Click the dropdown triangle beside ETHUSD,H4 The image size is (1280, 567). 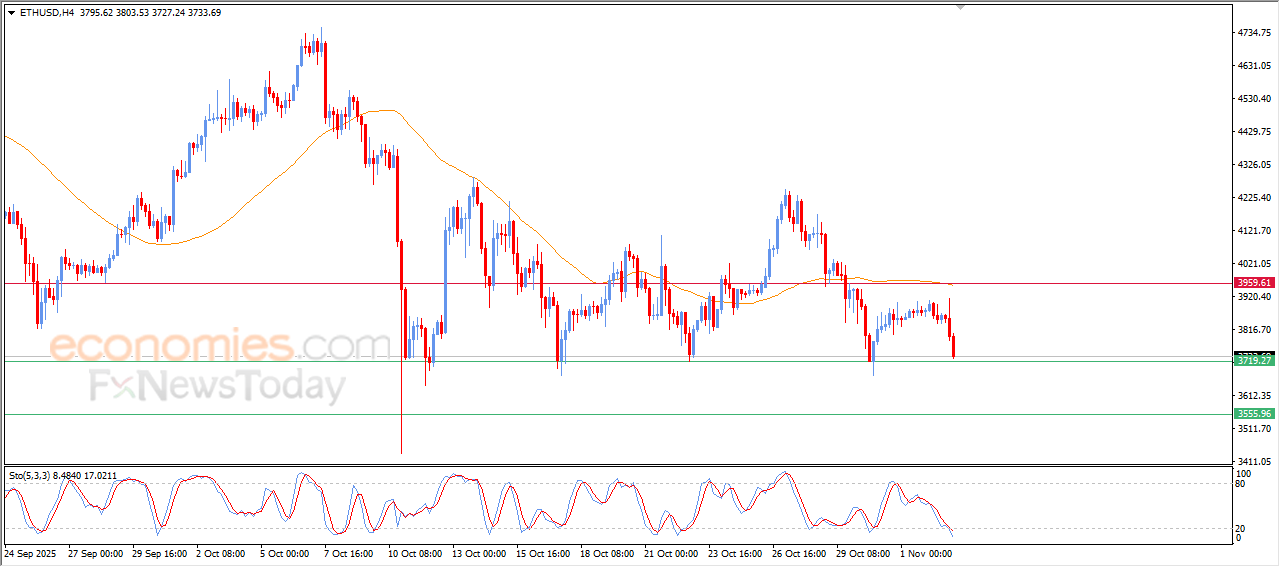coord(11,13)
